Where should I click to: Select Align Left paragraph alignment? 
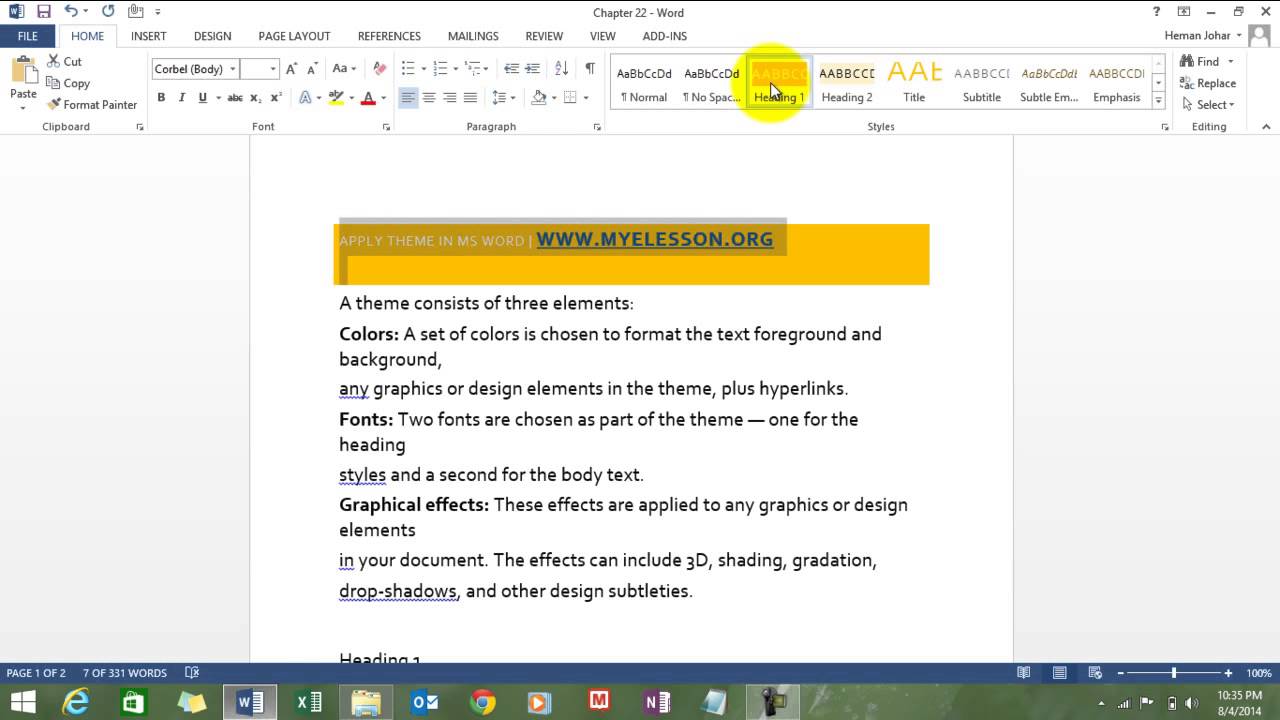click(408, 97)
